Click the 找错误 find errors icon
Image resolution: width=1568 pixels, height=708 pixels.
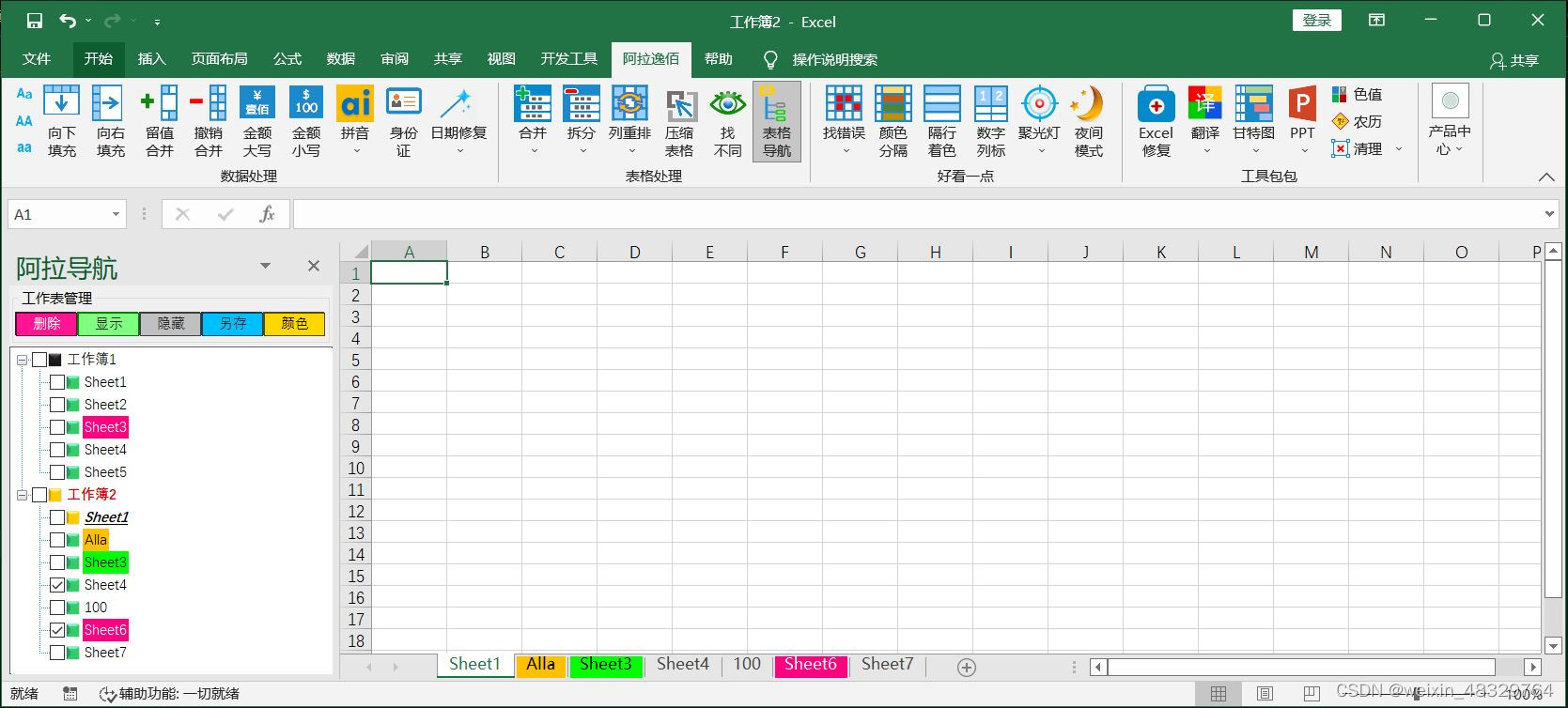[x=844, y=103]
